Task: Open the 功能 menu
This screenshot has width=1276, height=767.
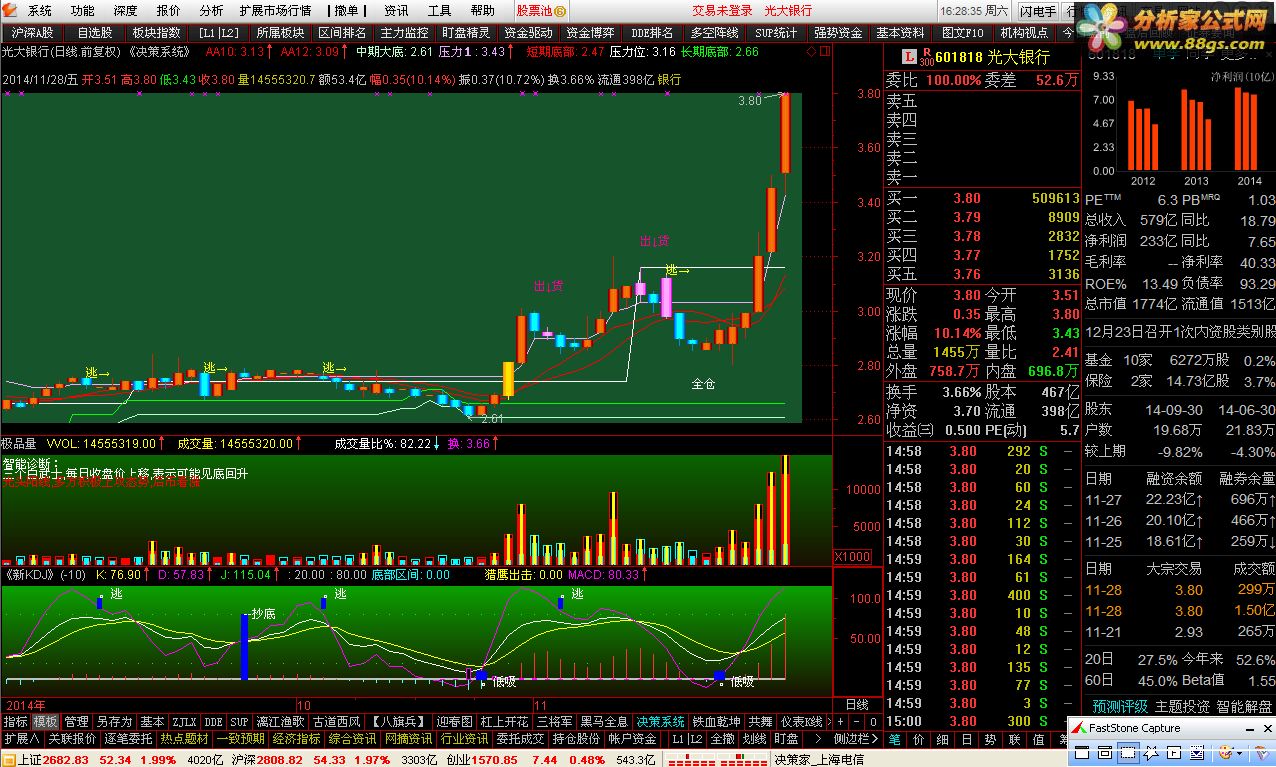Action: (83, 11)
